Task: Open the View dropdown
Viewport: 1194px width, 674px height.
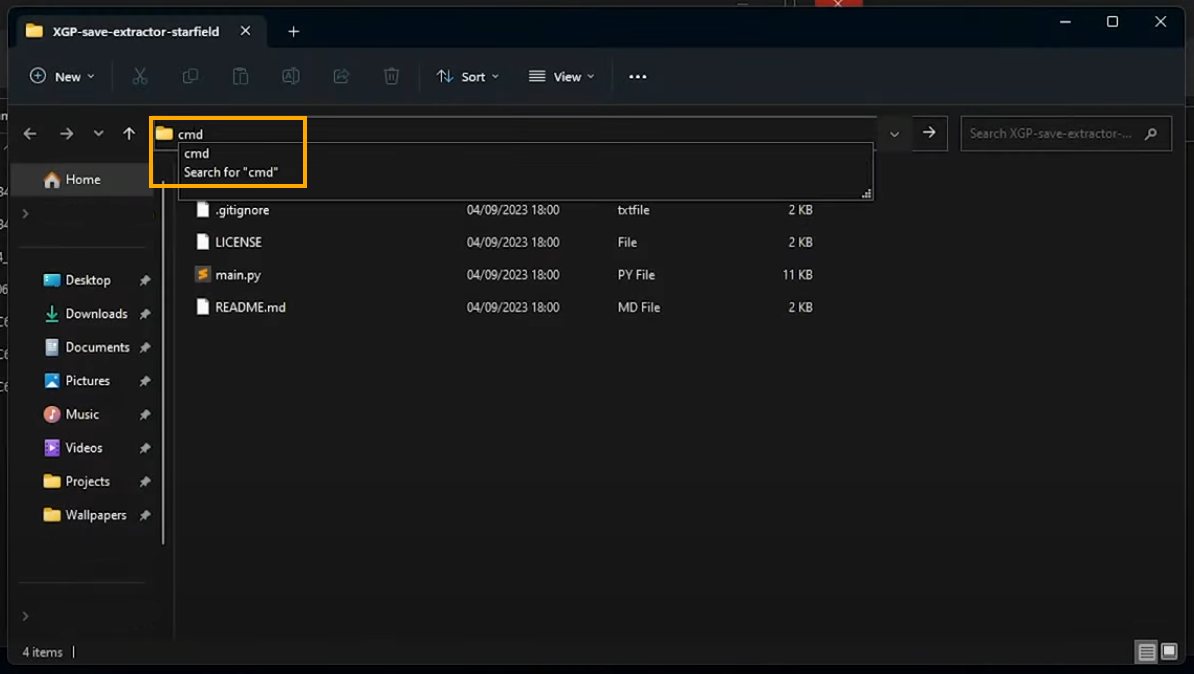Action: point(562,76)
